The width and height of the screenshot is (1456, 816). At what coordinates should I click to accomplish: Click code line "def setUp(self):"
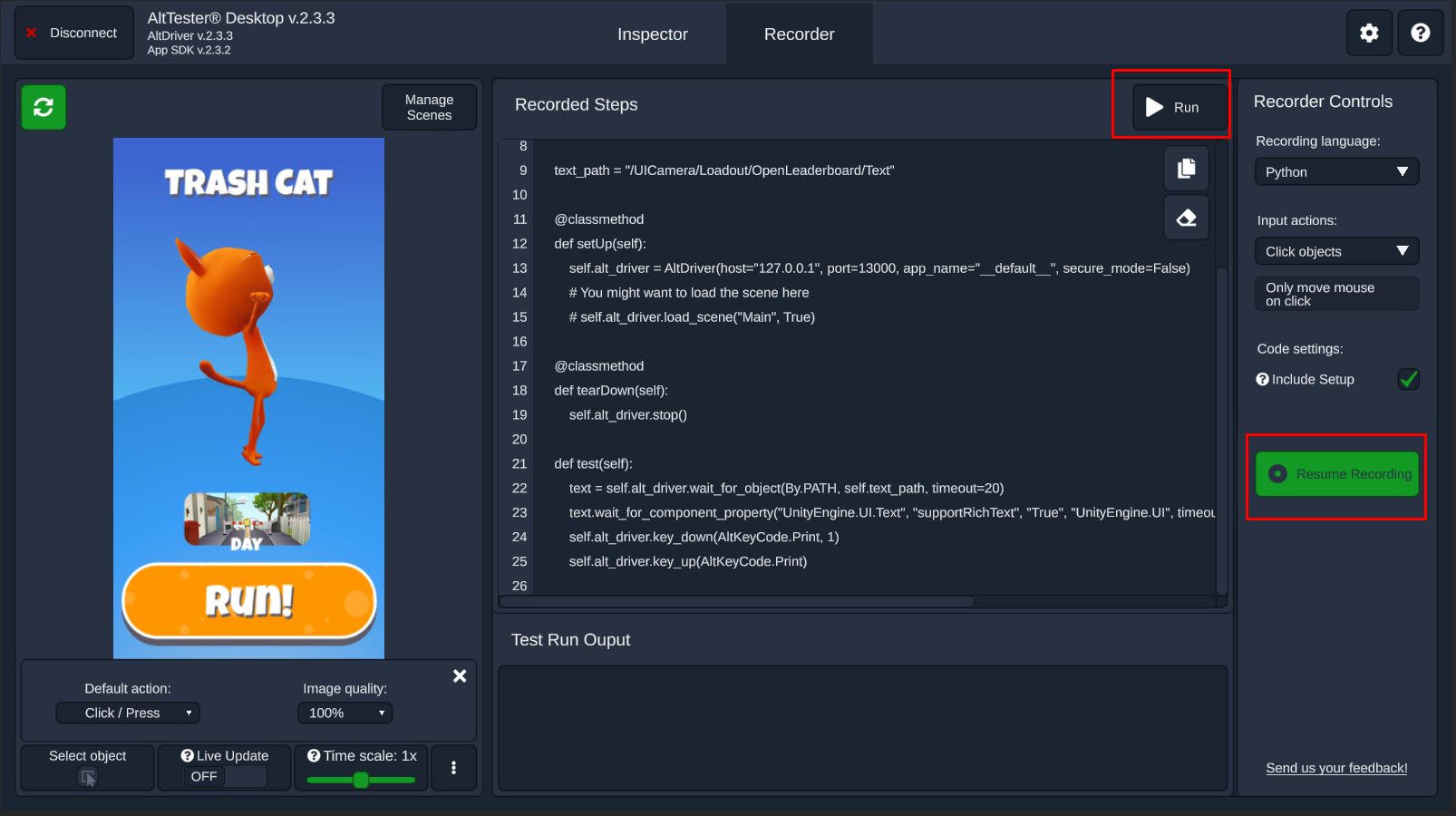point(600,244)
